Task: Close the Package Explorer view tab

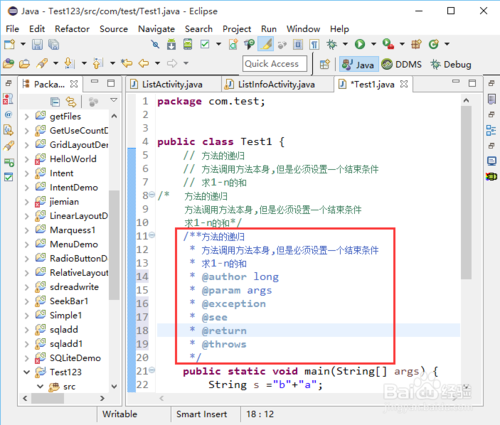Action: click(74, 84)
